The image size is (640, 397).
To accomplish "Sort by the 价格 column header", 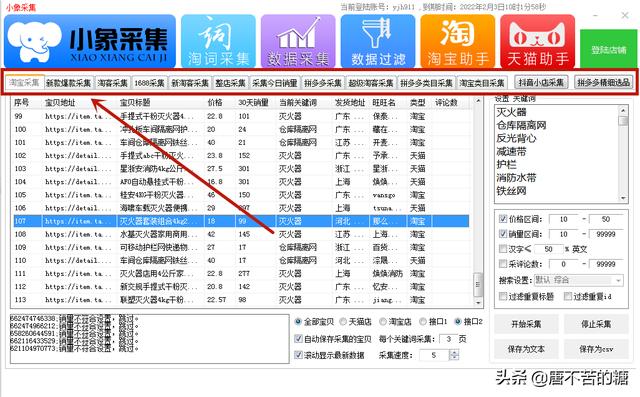I will click(x=220, y=102).
